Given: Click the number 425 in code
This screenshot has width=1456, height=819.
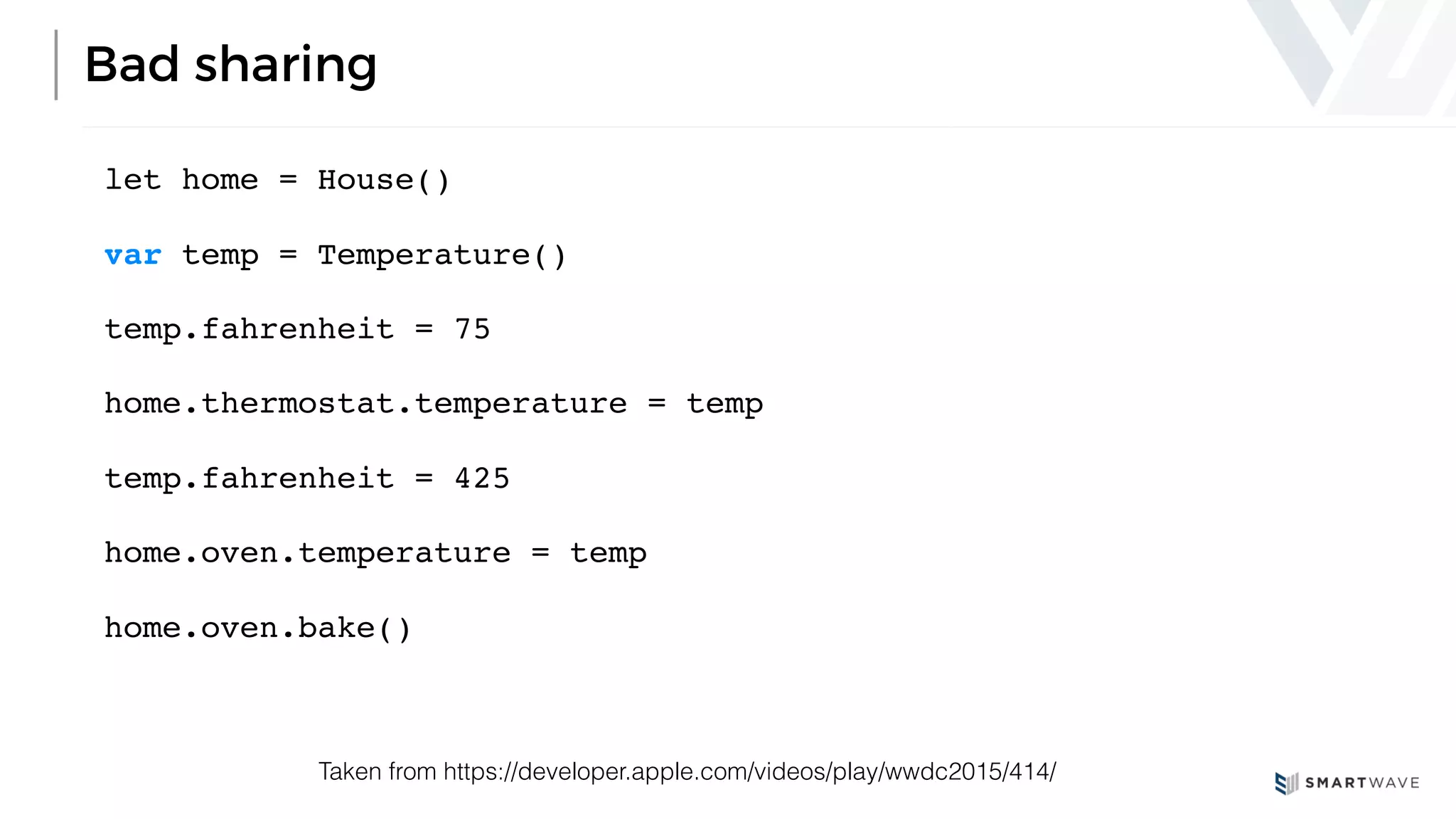Looking at the screenshot, I should point(482,478).
